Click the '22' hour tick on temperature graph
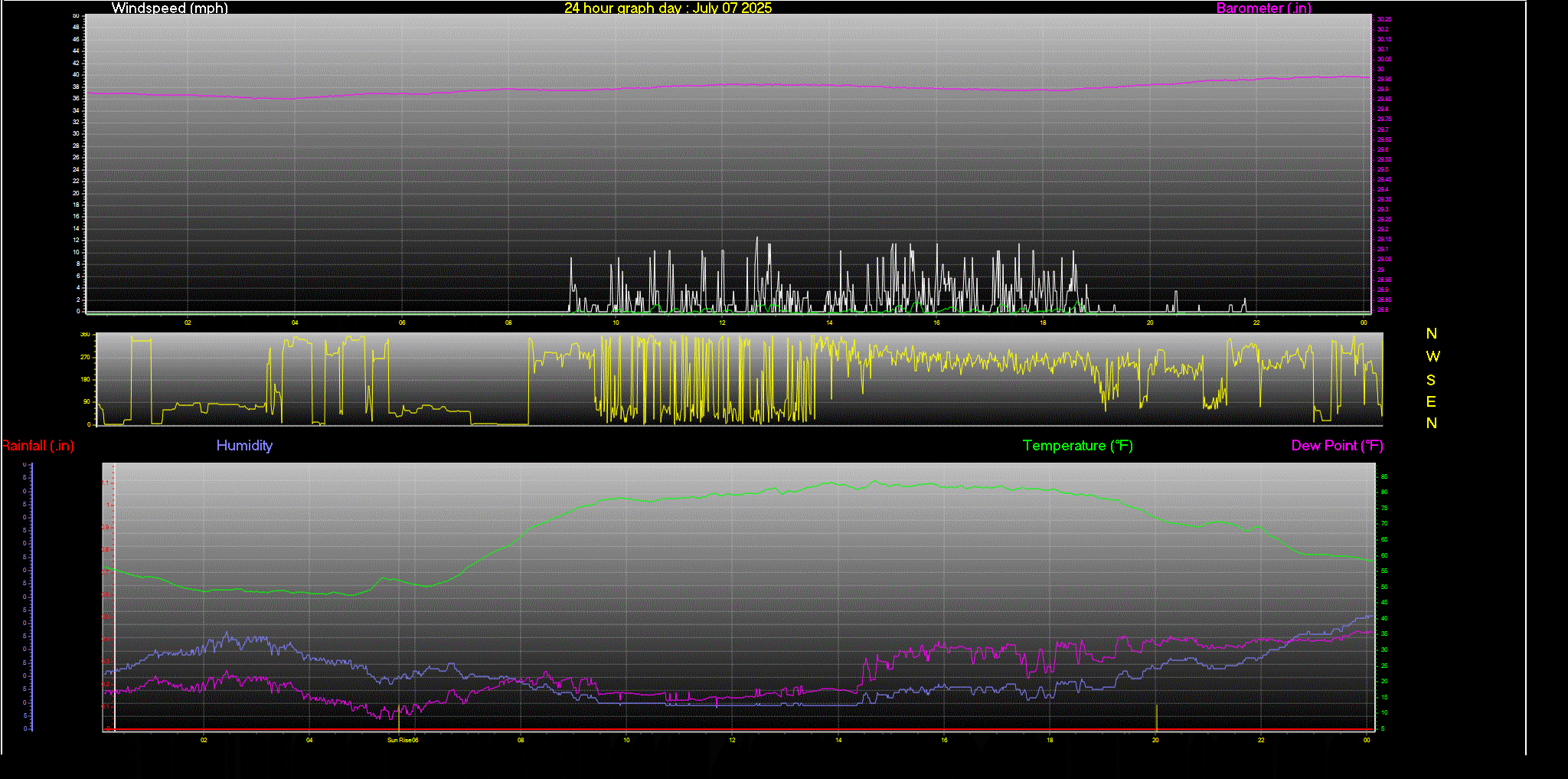The image size is (1568, 779). pyautogui.click(x=1261, y=740)
